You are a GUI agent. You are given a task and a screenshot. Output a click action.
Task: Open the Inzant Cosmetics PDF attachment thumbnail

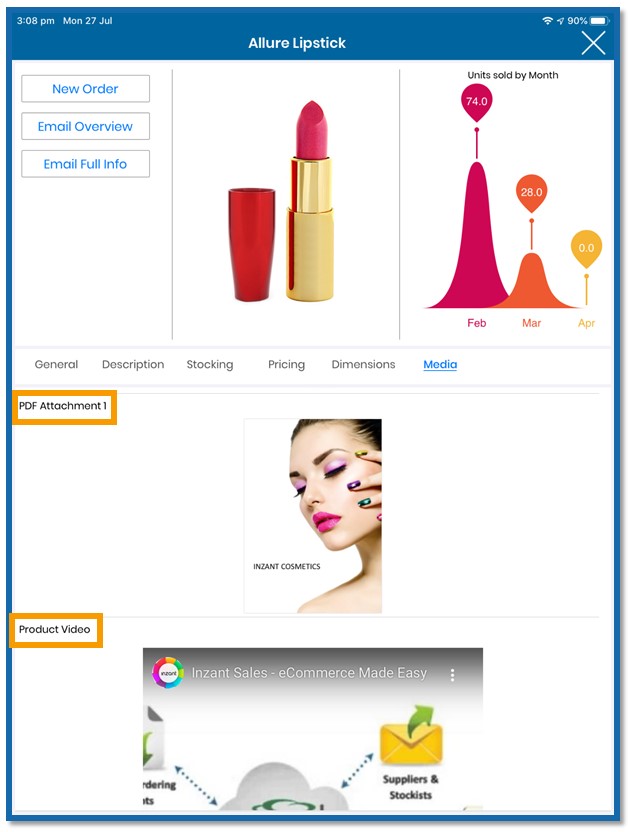(x=313, y=516)
